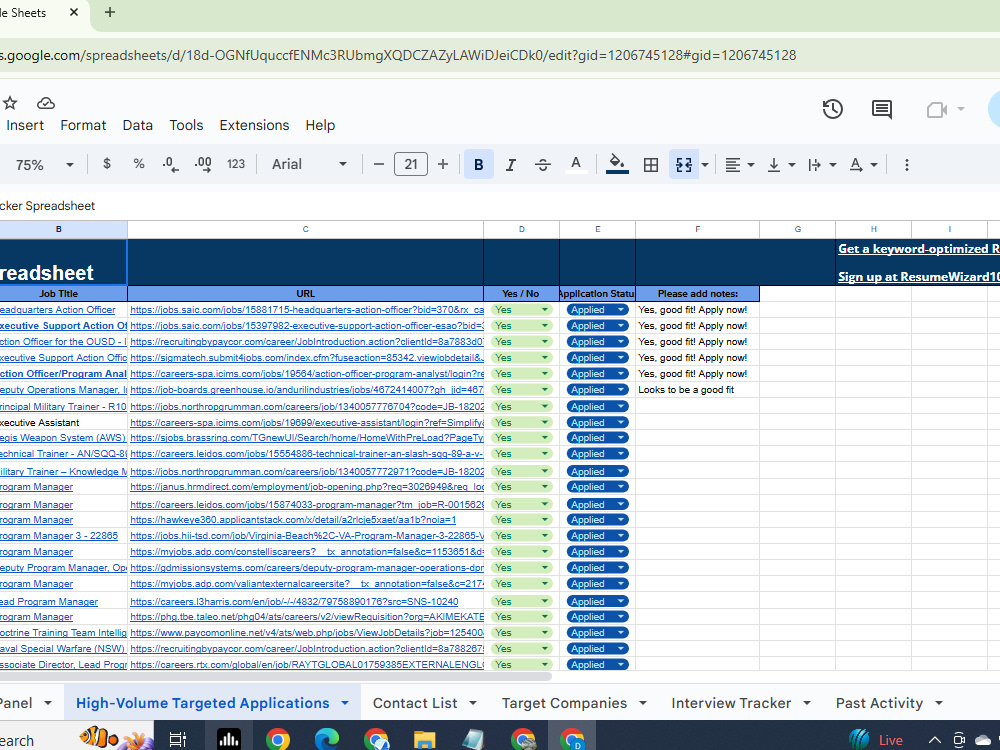Open the Help menu
This screenshot has height=750, width=1000.
coord(320,125)
